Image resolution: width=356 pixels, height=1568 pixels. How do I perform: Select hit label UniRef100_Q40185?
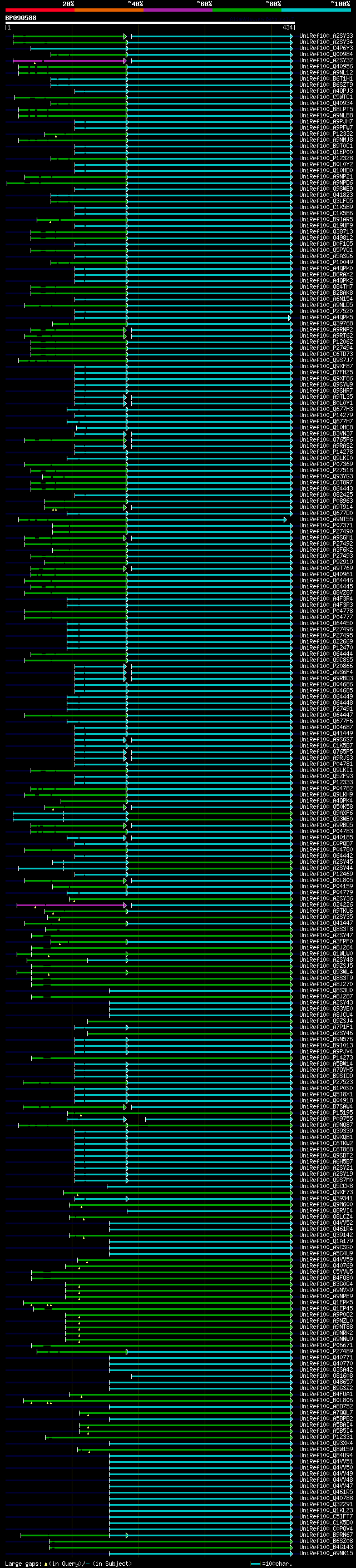point(326,838)
